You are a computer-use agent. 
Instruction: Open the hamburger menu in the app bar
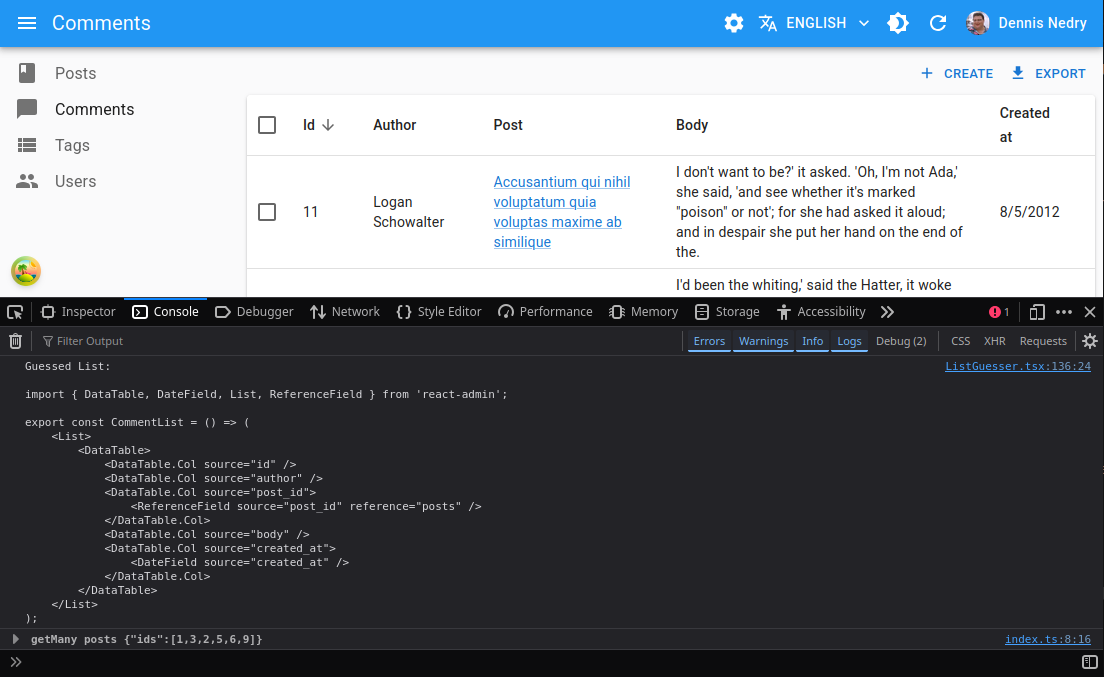[27, 23]
